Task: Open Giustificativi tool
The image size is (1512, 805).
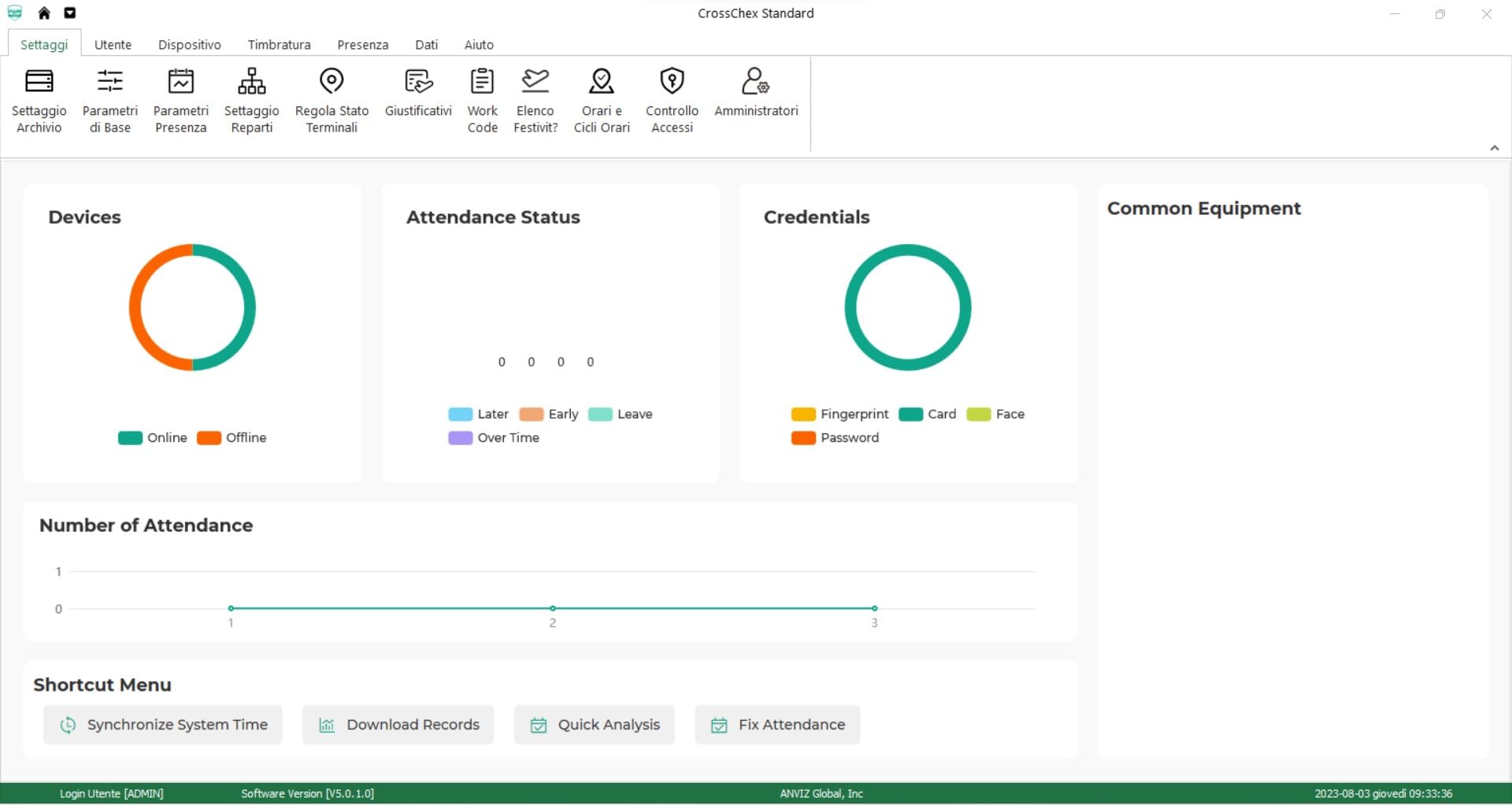Action: coord(418,94)
